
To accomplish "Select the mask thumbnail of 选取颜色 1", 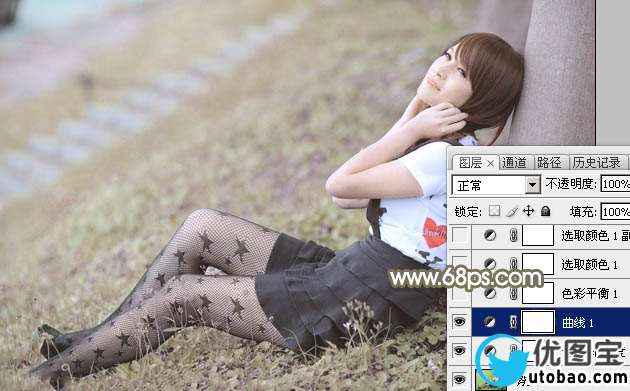I will coord(538,264).
